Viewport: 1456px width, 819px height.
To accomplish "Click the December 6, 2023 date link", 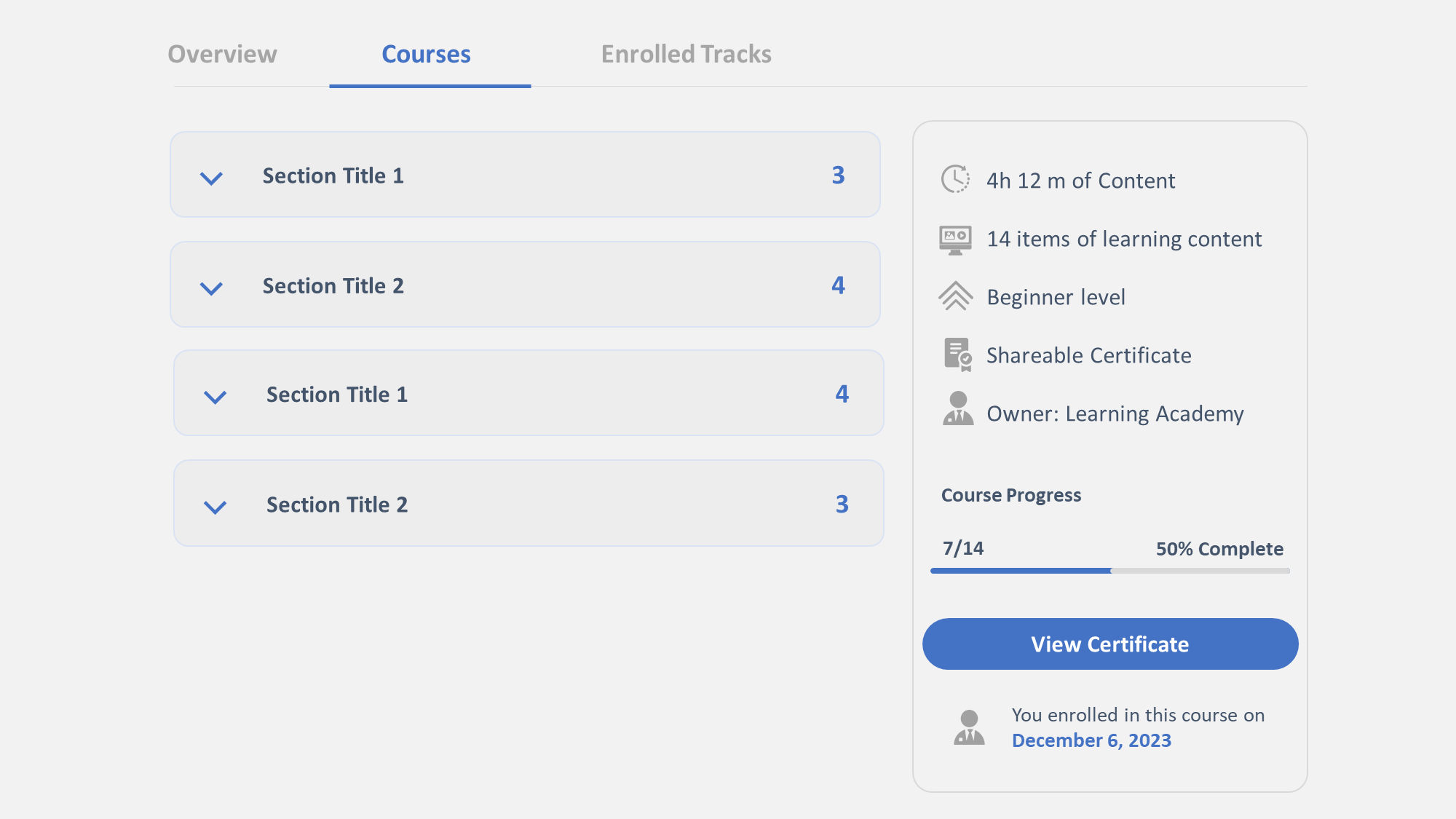I will 1091,740.
